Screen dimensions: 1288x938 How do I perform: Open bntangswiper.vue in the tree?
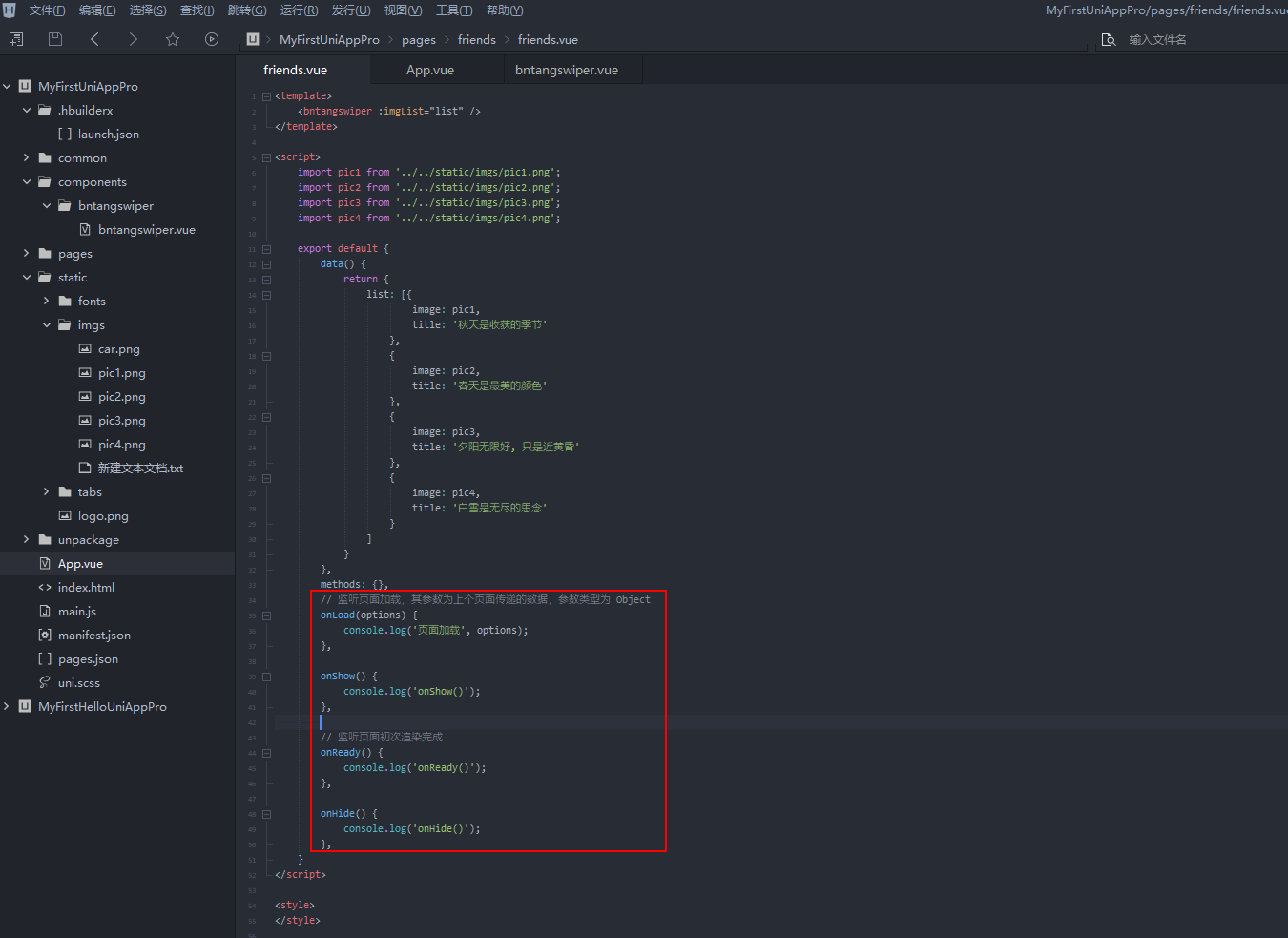(146, 230)
